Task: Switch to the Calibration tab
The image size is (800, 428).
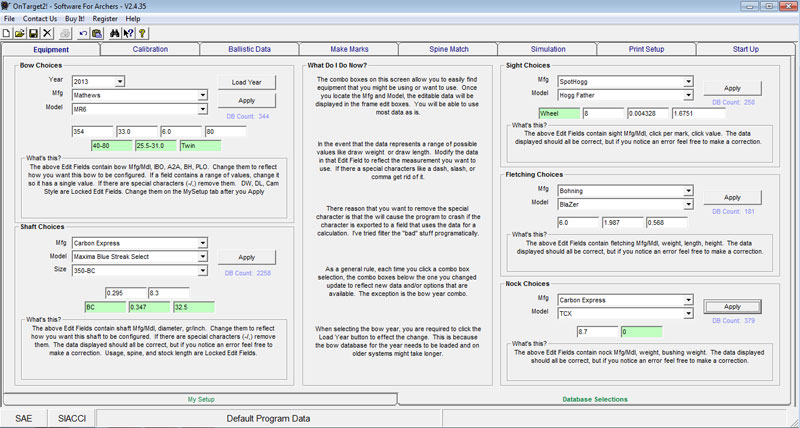Action: (150, 49)
